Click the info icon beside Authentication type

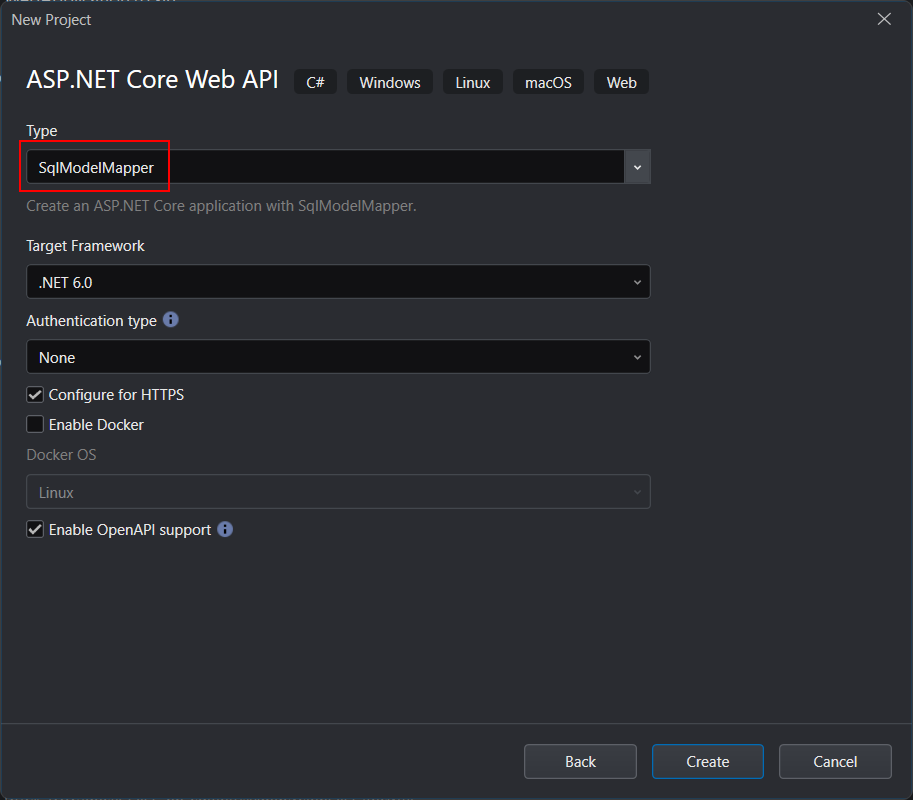click(171, 320)
